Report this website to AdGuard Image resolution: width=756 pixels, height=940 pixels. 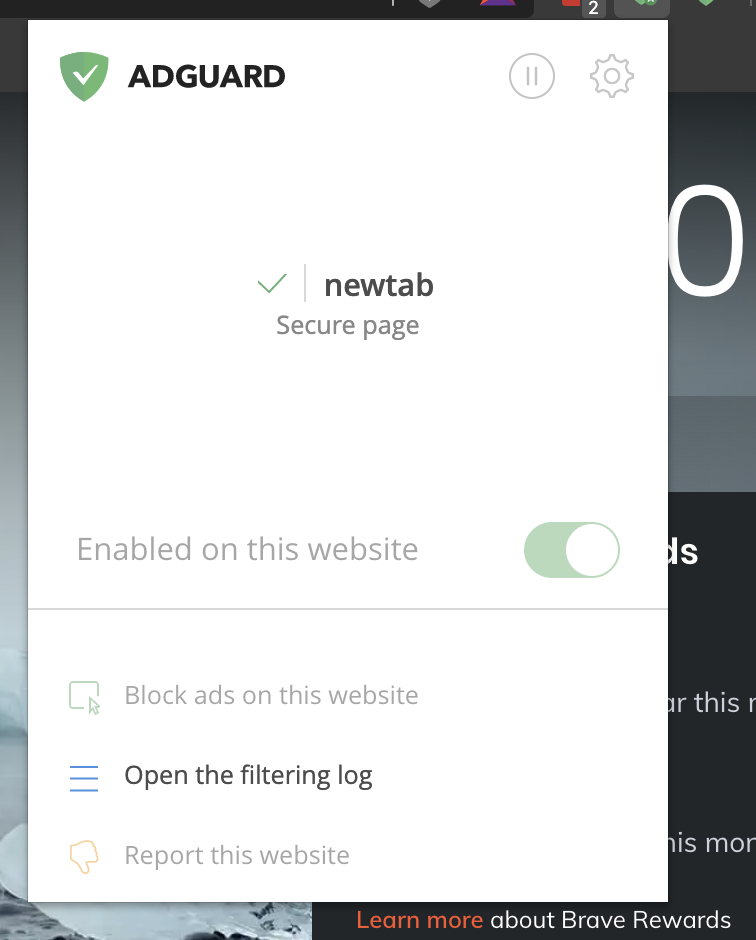236,855
